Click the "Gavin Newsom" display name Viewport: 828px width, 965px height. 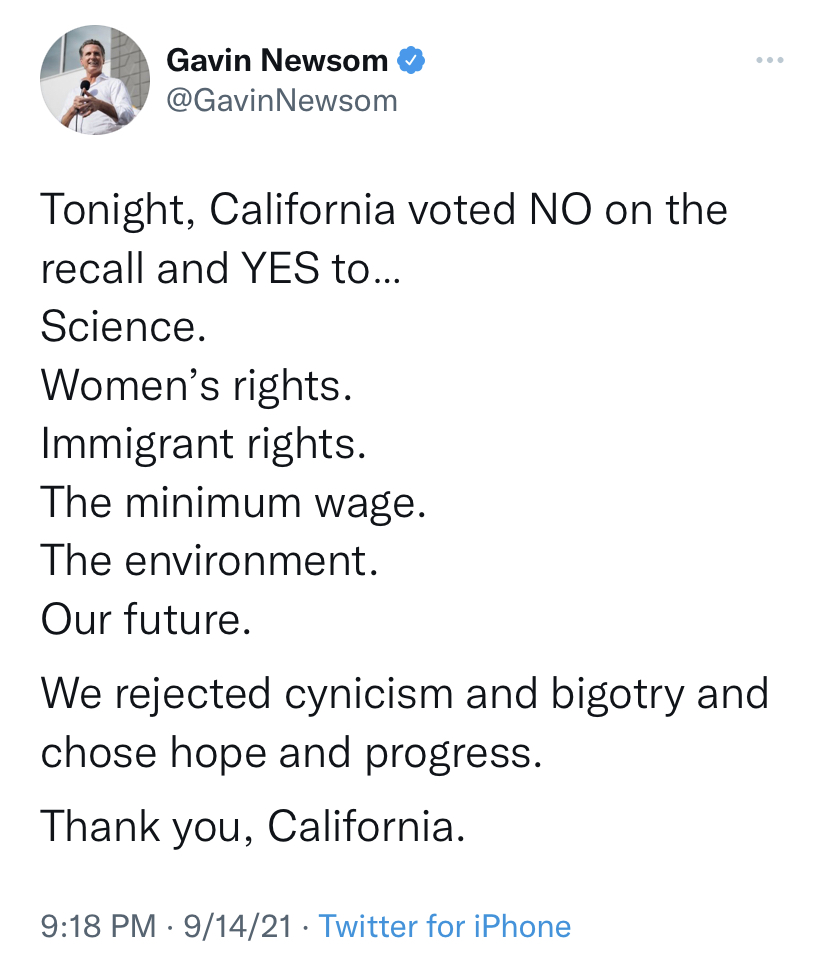tap(277, 60)
